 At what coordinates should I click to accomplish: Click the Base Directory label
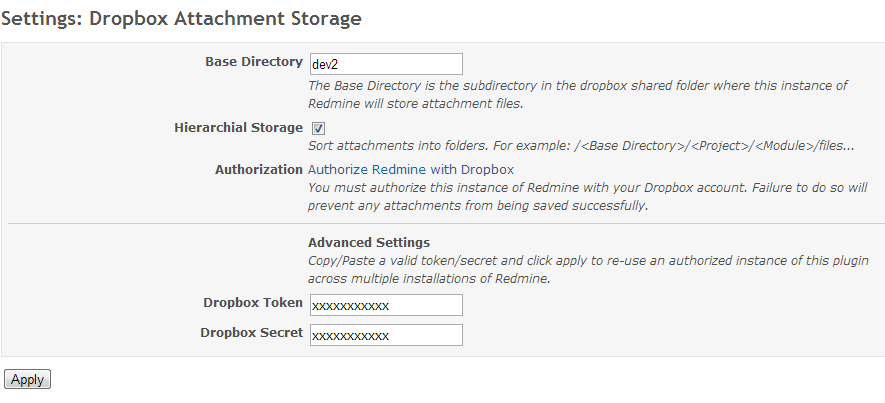pos(253,62)
